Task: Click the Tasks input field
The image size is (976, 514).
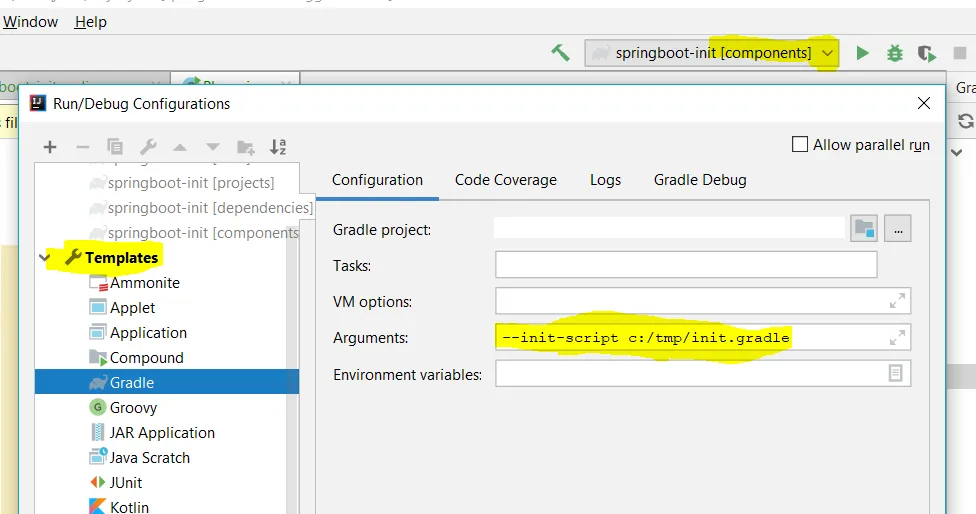Action: (686, 264)
